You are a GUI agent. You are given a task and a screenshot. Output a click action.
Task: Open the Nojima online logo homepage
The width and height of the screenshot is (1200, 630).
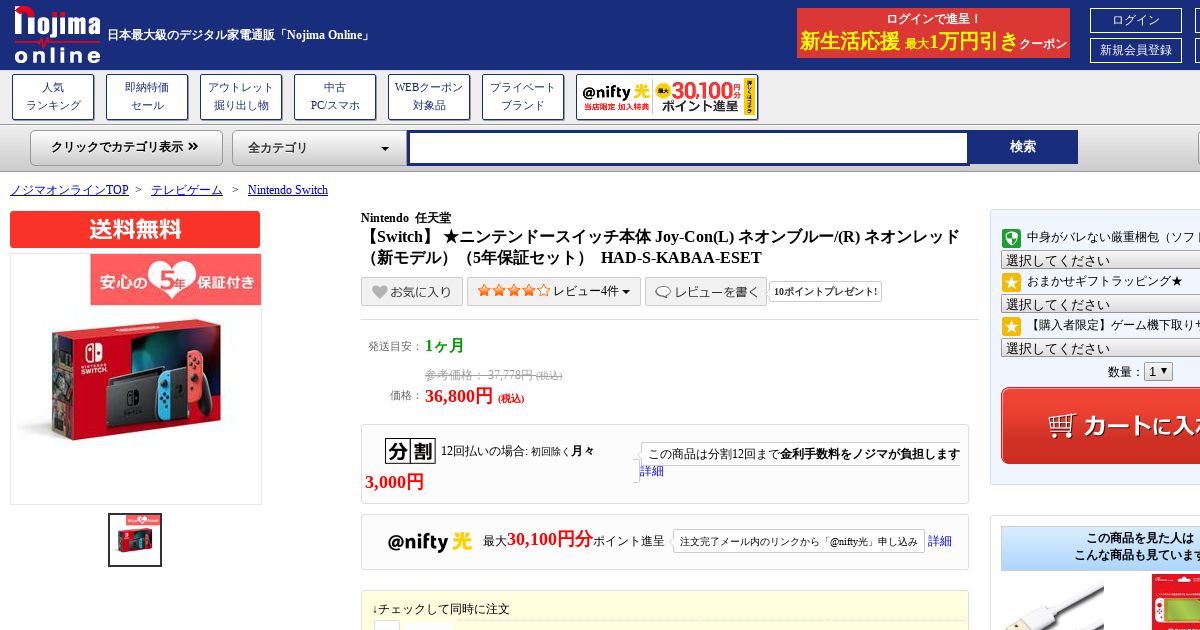pyautogui.click(x=57, y=34)
